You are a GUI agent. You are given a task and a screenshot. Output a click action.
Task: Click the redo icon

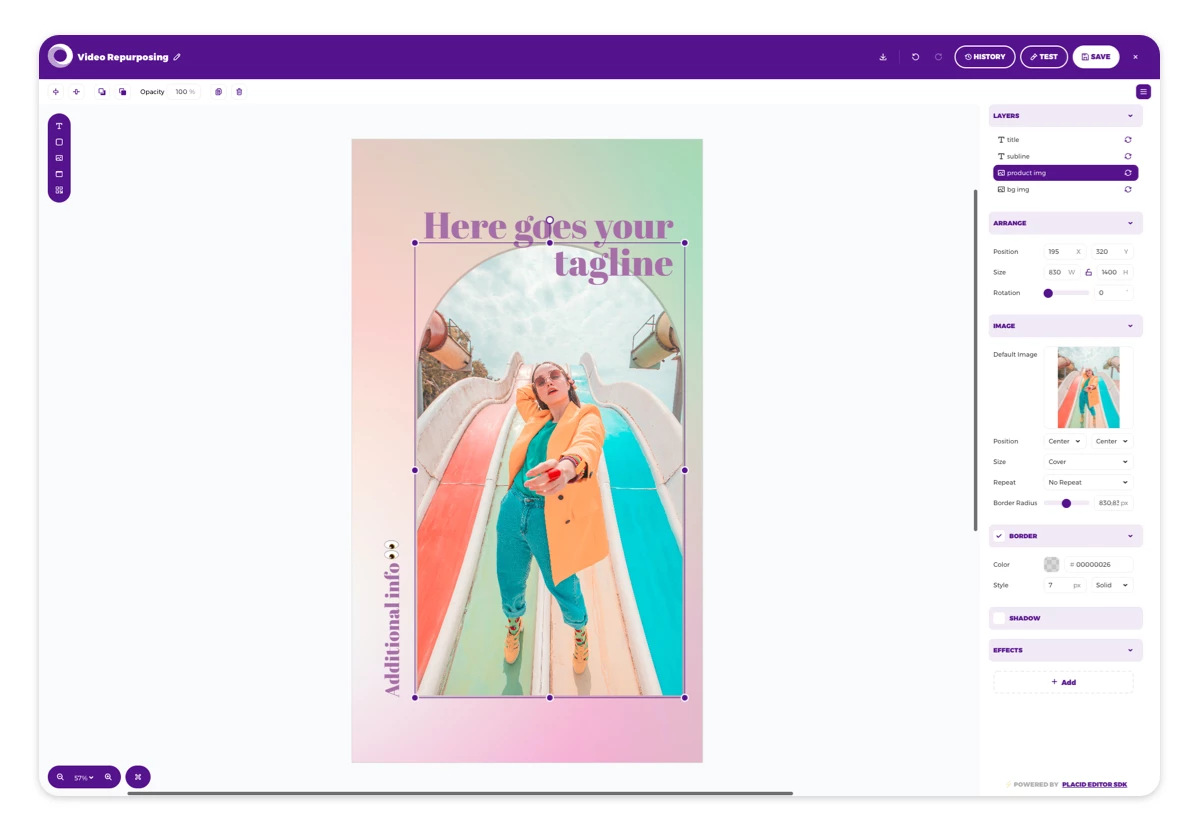pos(938,57)
